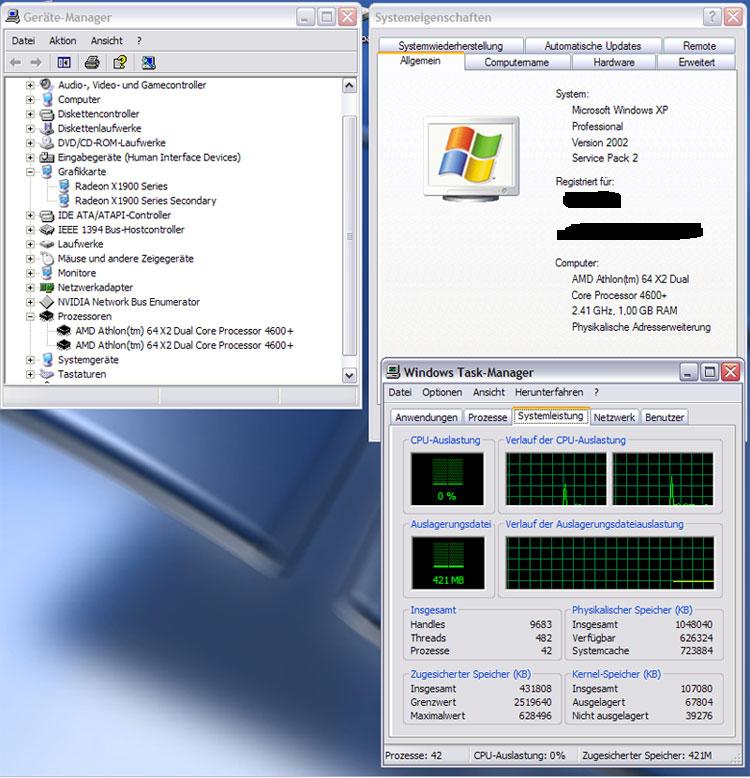Select the Laufwerke drive icon
This screenshot has width=750, height=778.
pyautogui.click(x=47, y=244)
